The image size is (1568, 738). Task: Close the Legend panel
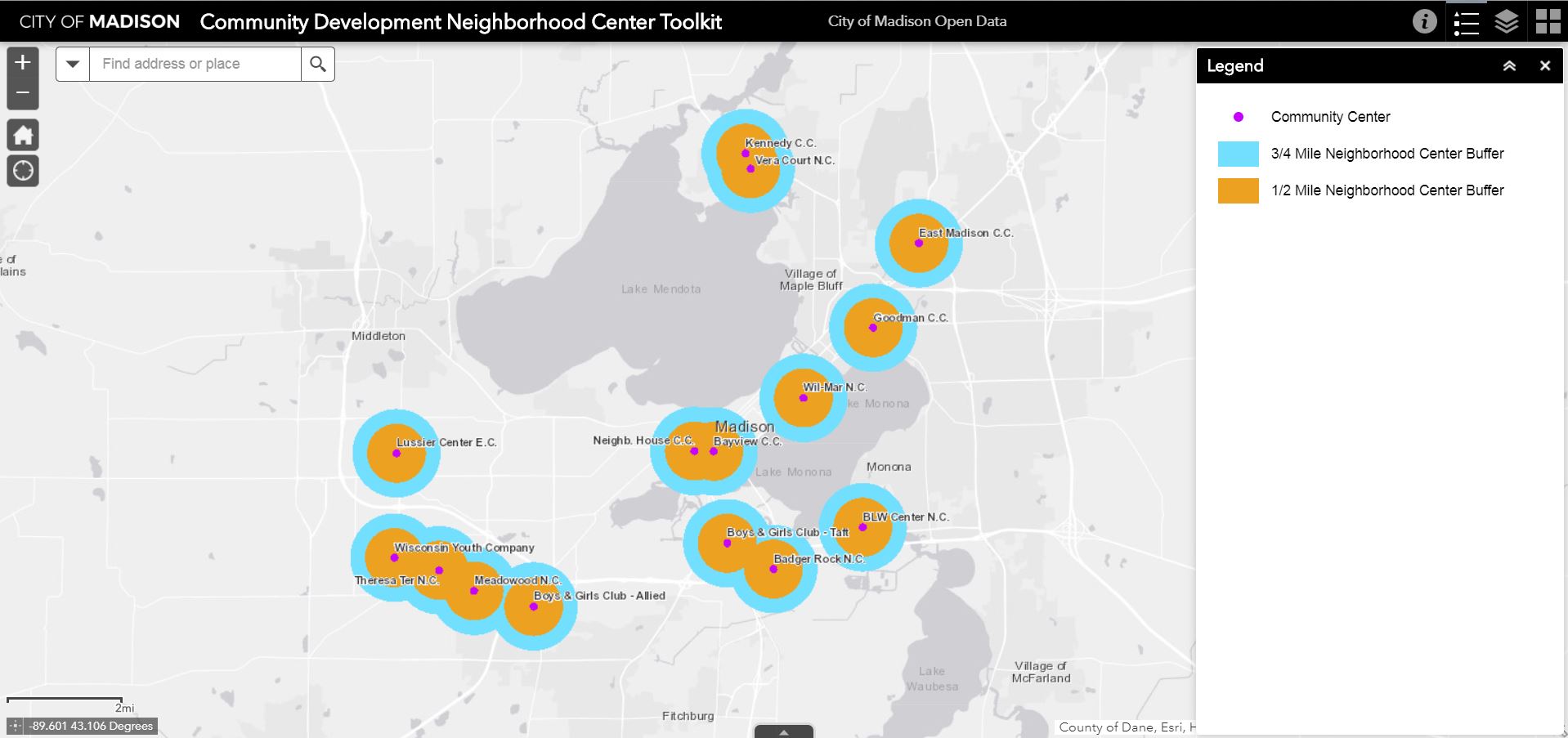(x=1544, y=66)
